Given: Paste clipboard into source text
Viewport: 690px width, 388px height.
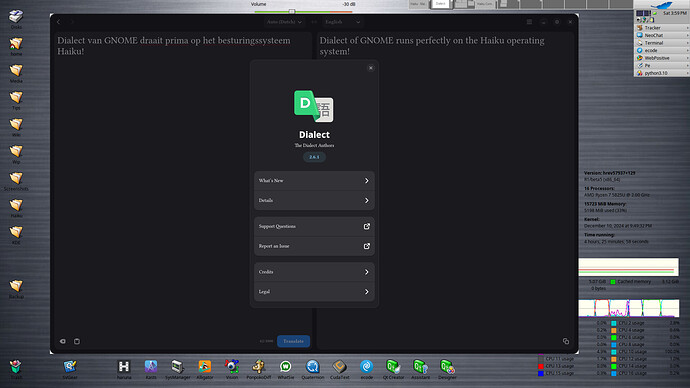Looking at the screenshot, I should coord(77,341).
